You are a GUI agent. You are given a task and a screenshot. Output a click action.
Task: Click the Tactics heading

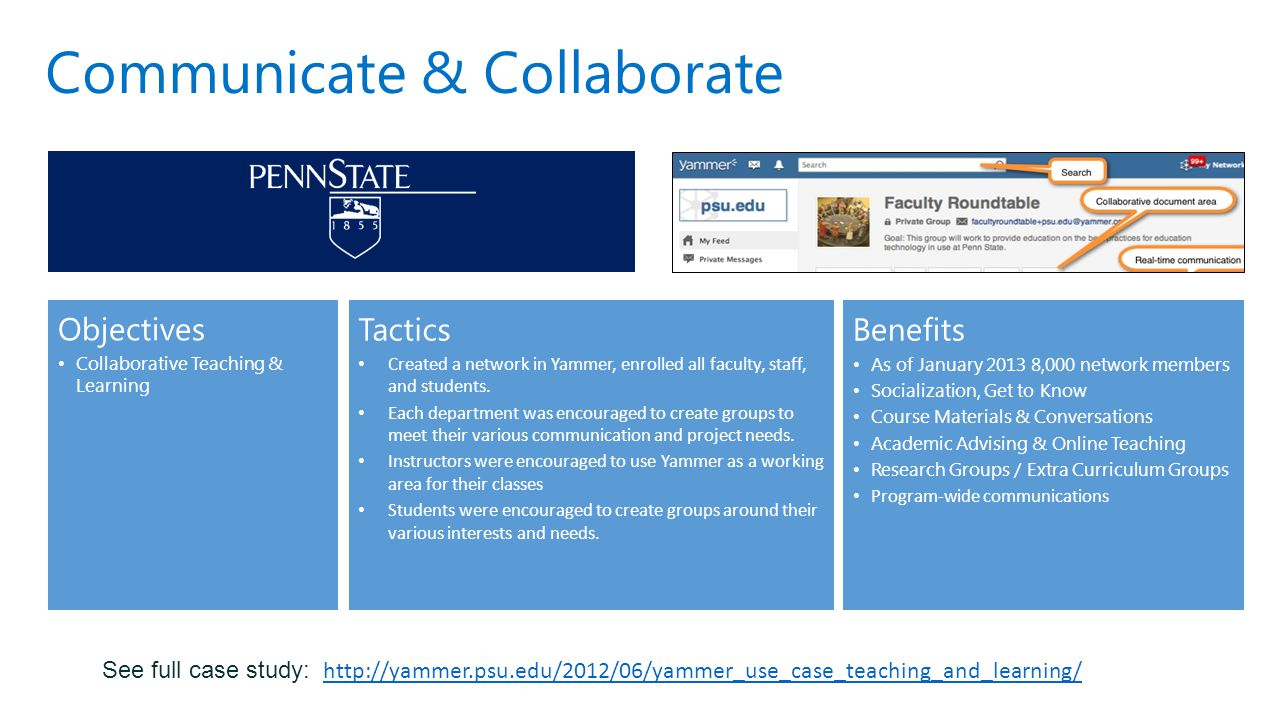click(x=404, y=330)
